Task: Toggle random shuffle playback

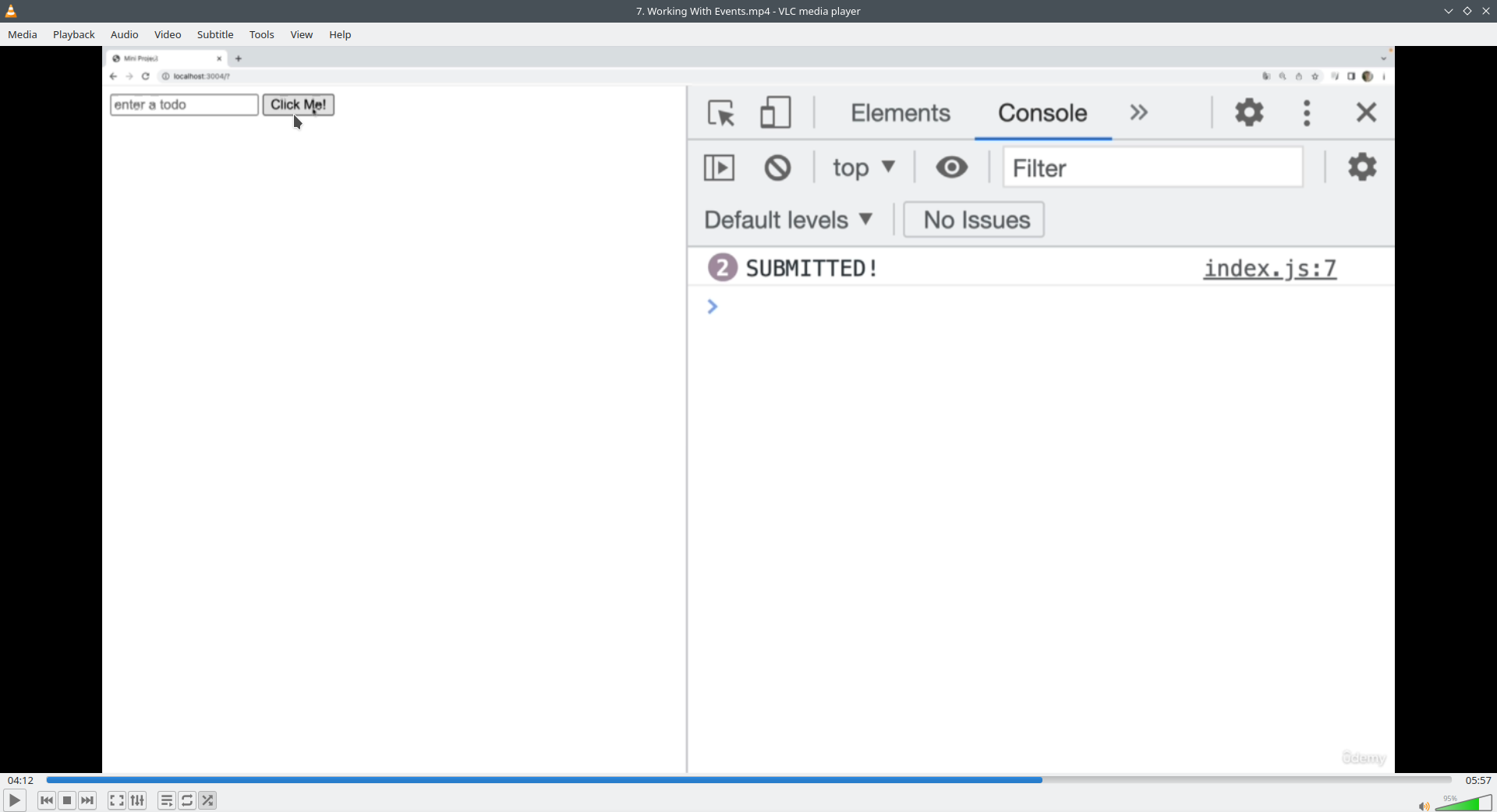Action: point(208,800)
